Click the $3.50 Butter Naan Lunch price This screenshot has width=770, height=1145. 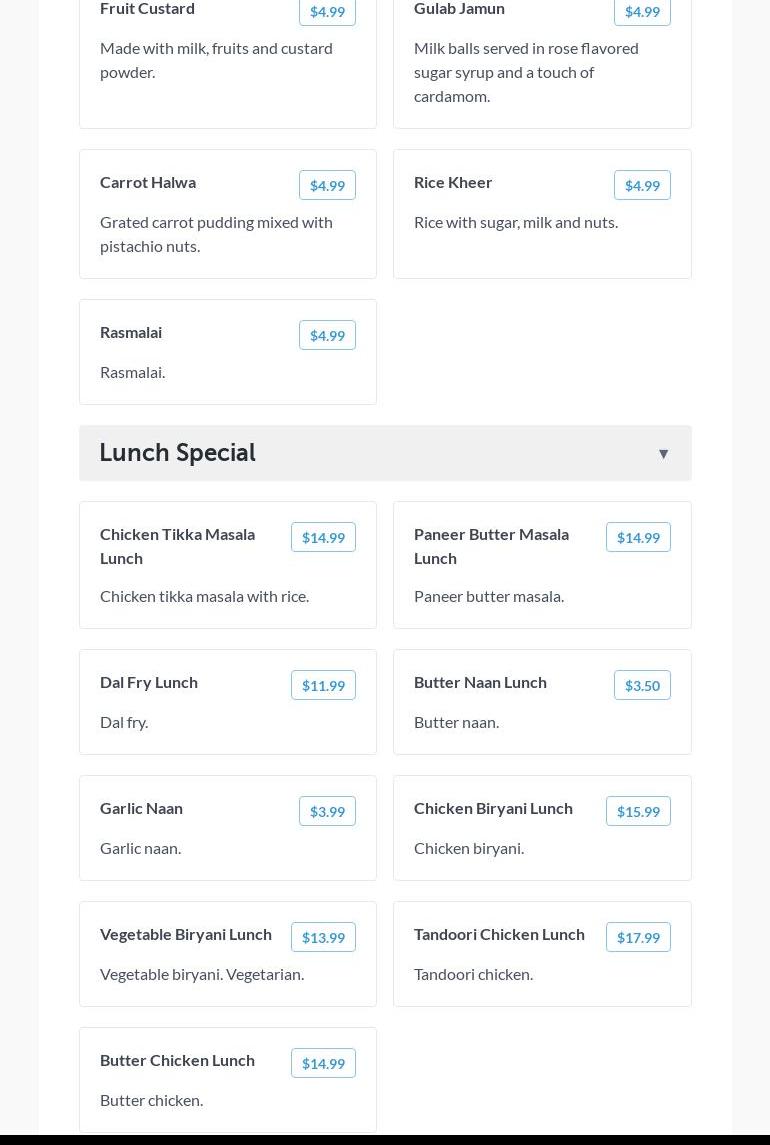point(642,685)
